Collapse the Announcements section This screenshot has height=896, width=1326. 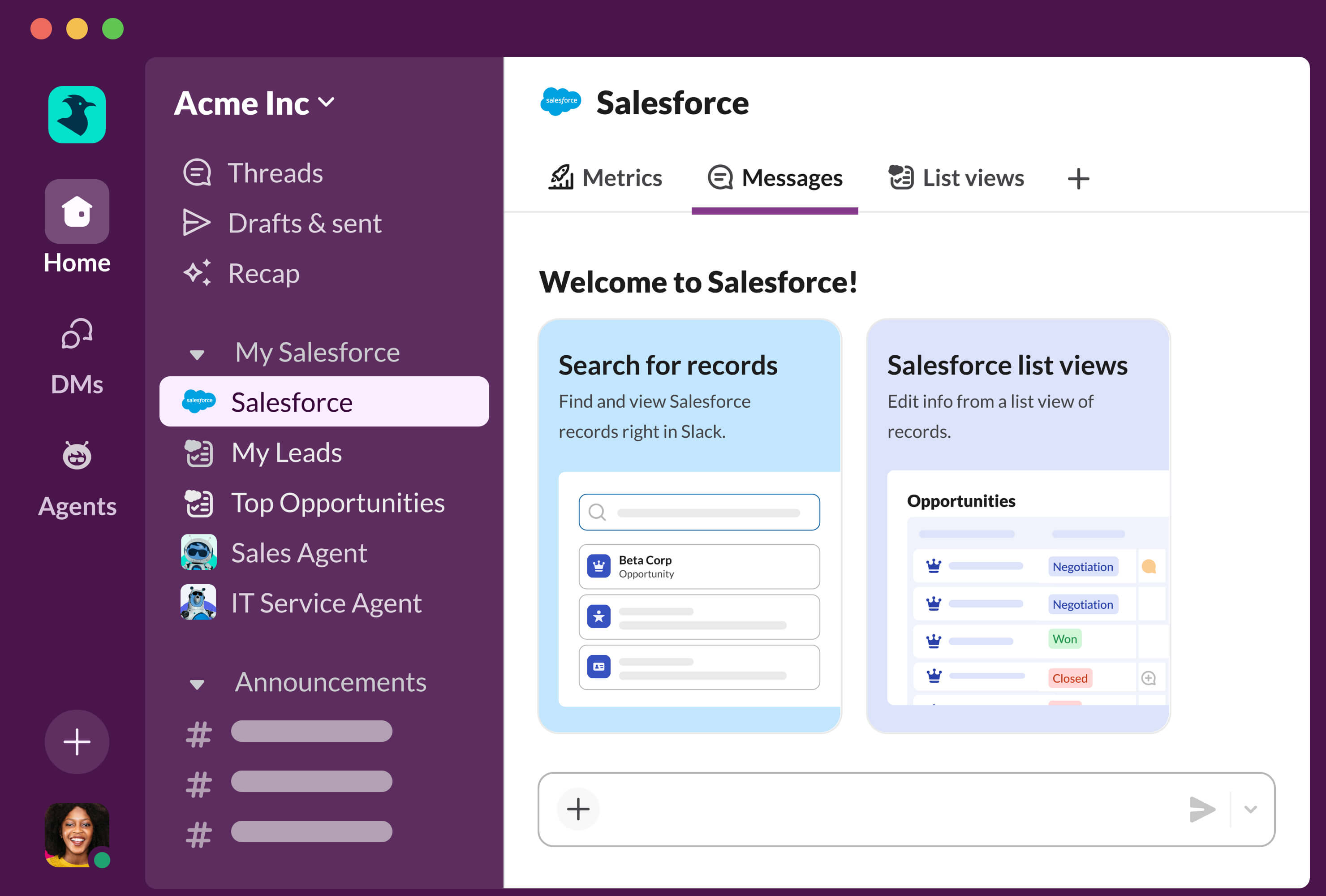(197, 684)
